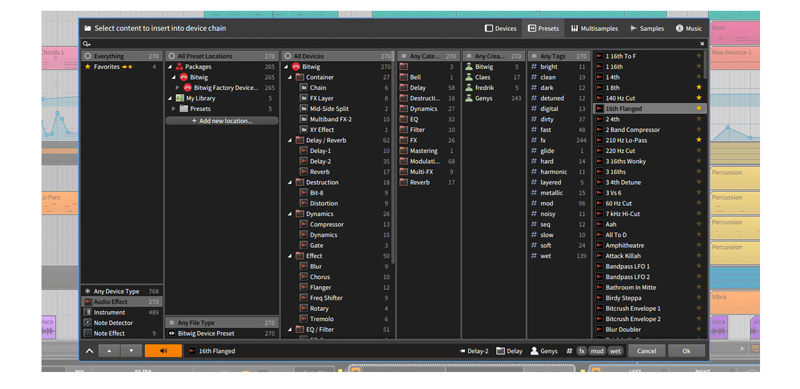Select the Delay-2 device
The height and width of the screenshot is (389, 800).
[337, 161]
